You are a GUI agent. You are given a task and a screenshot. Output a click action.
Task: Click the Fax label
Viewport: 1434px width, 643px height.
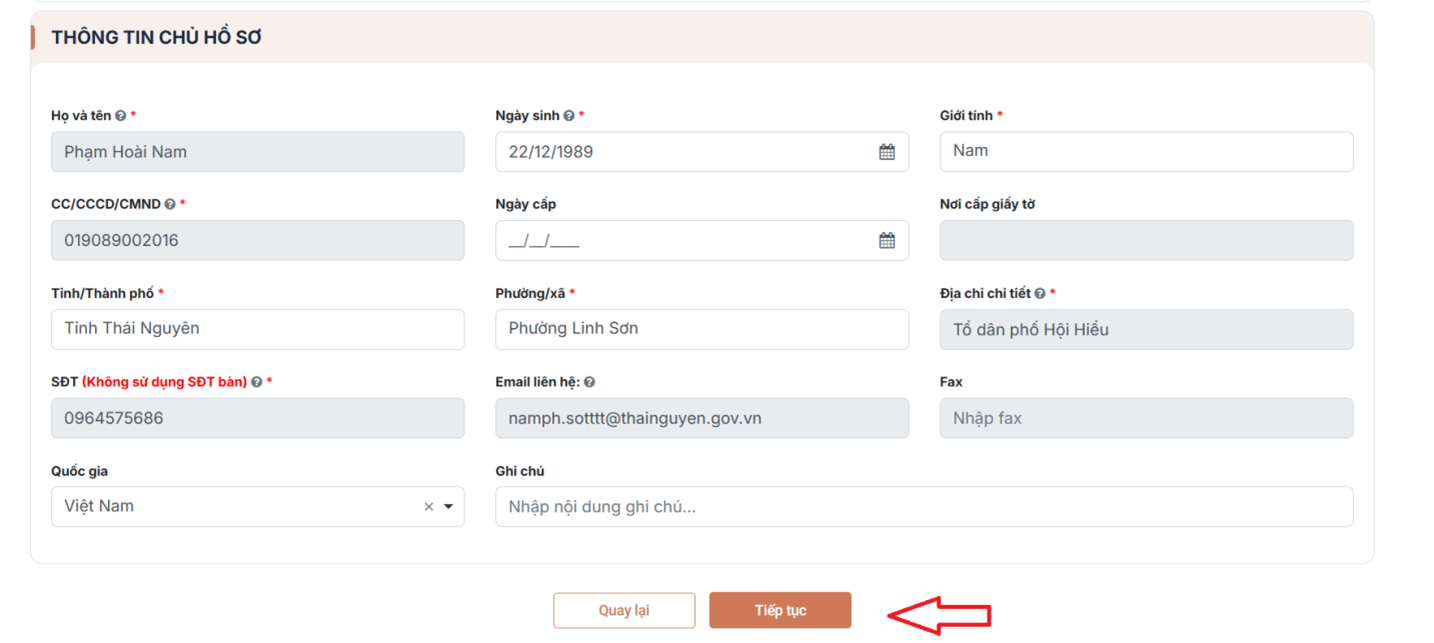[x=951, y=382]
